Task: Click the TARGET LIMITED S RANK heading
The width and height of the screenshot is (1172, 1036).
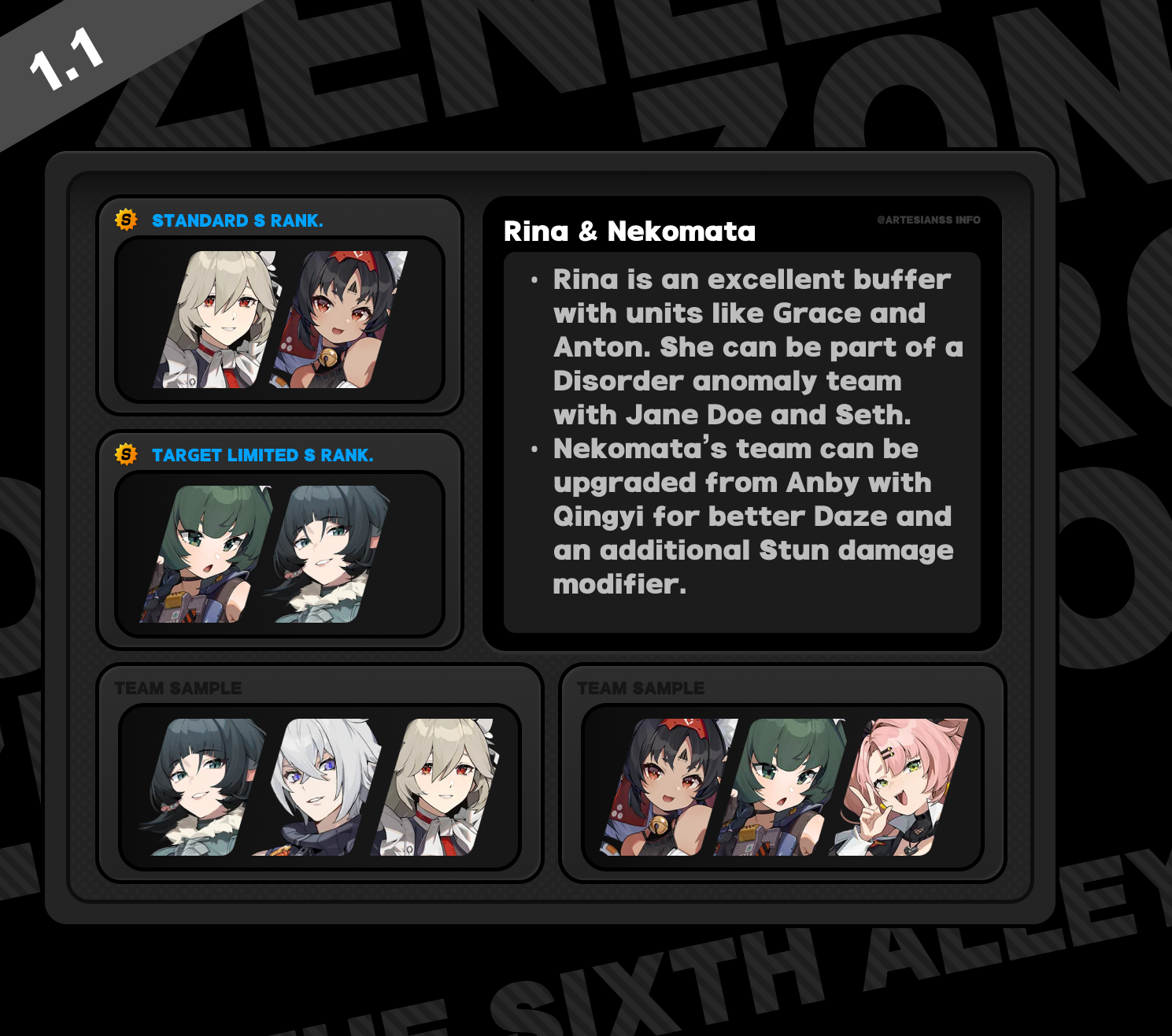Action: point(263,455)
